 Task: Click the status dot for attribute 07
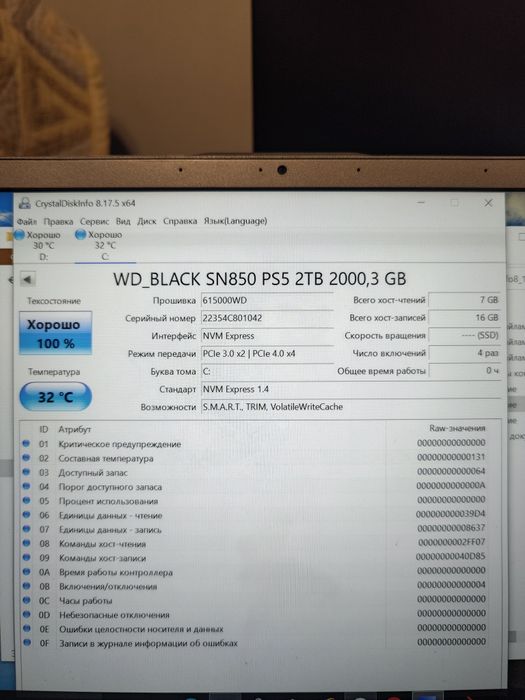click(26, 529)
